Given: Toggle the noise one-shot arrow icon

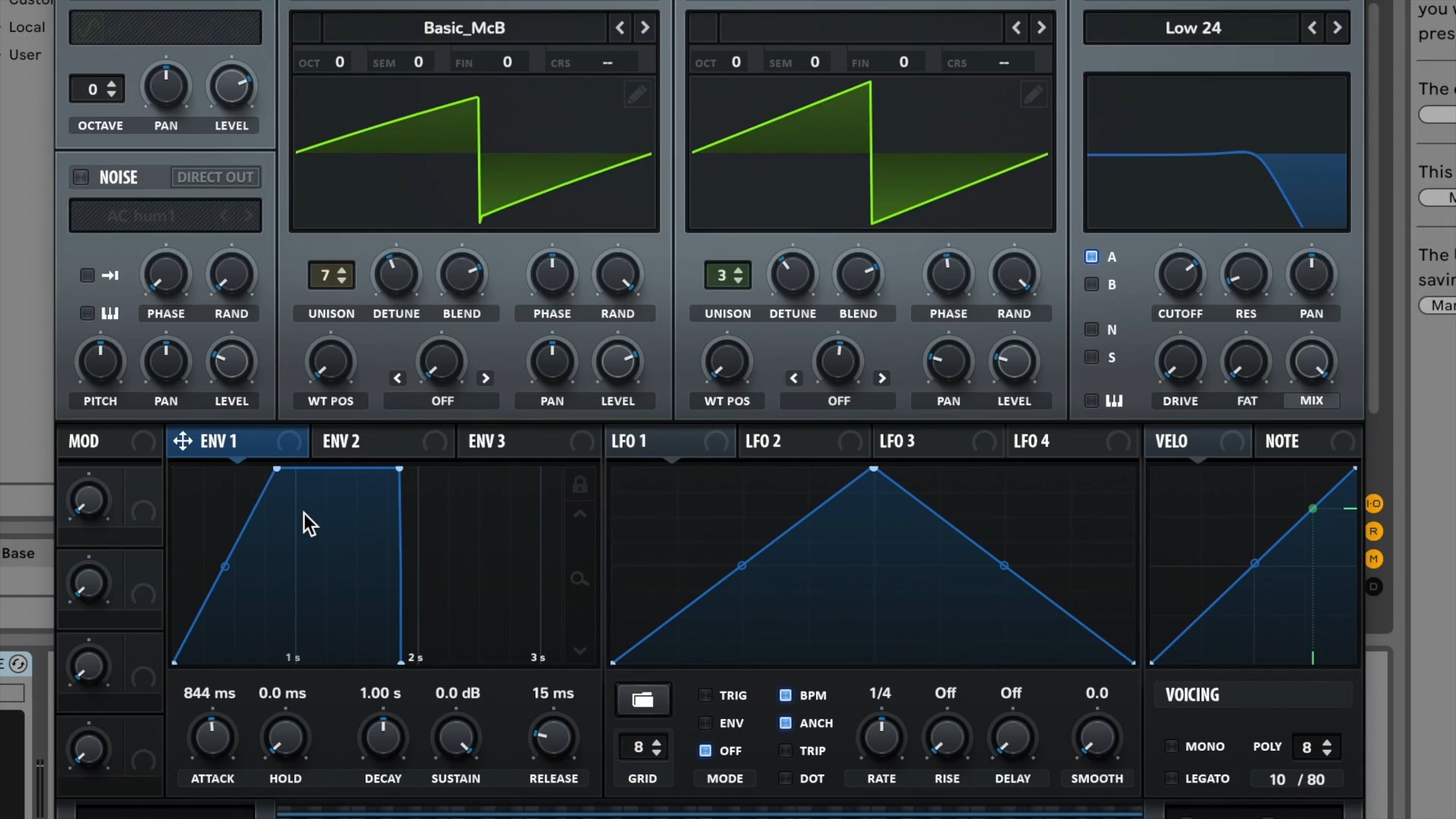Looking at the screenshot, I should pos(110,275).
